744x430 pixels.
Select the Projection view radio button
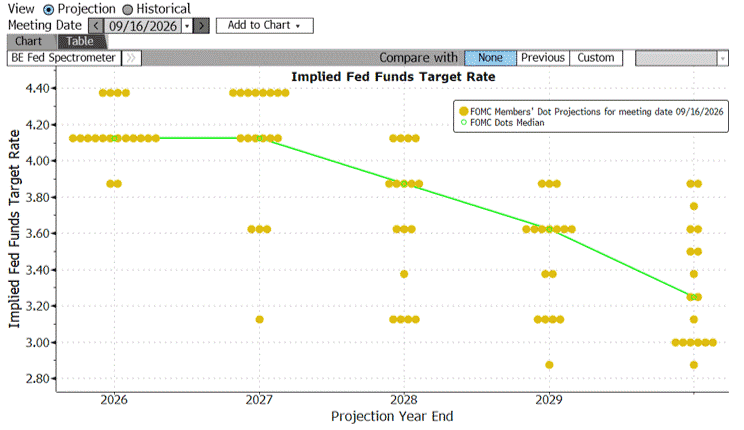(x=48, y=9)
